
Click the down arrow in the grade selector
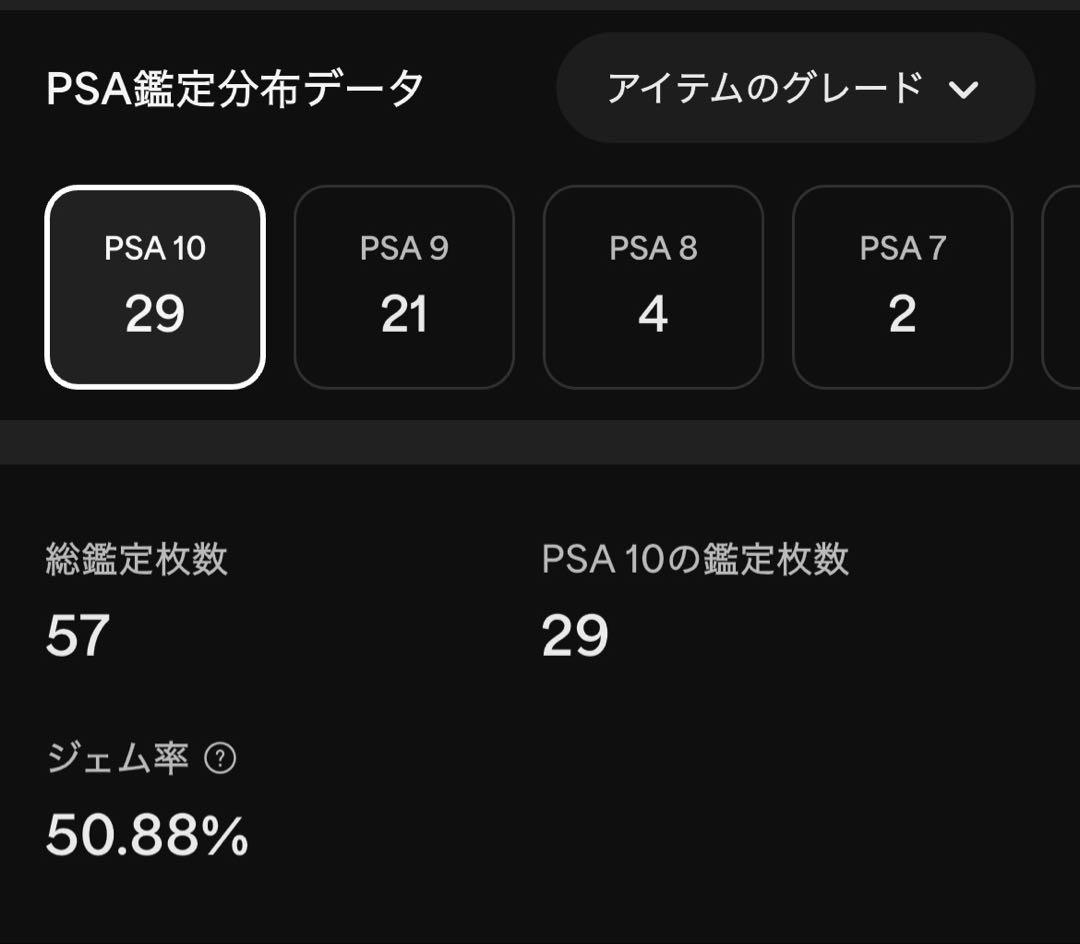(x=963, y=89)
